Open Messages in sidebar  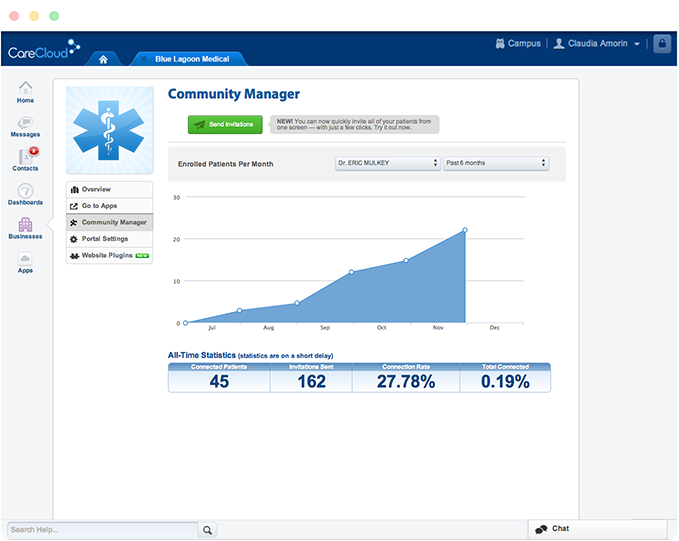click(25, 126)
